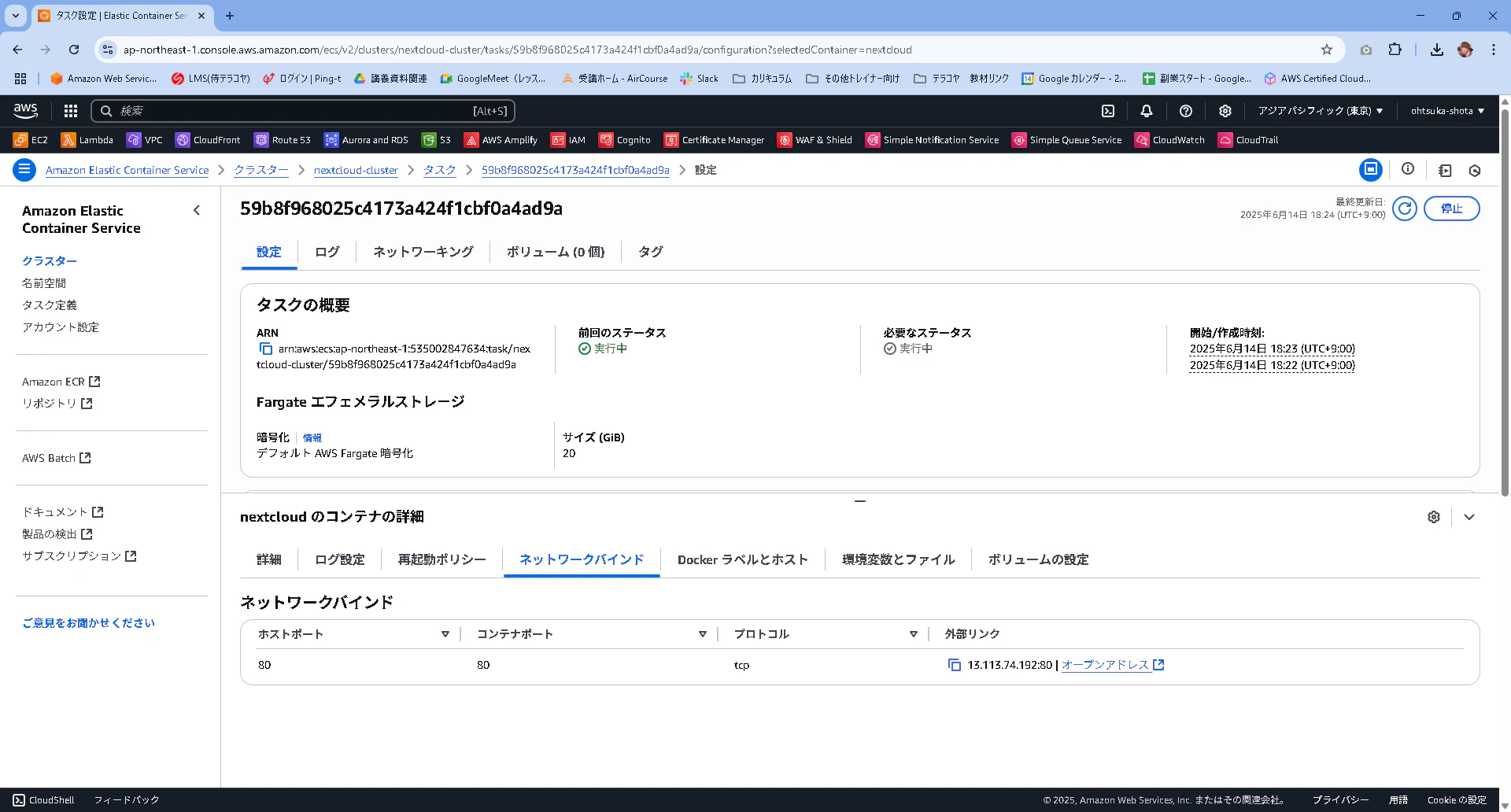Open AWS console settings gear
Viewport: 1511px width, 812px height.
[1225, 111]
